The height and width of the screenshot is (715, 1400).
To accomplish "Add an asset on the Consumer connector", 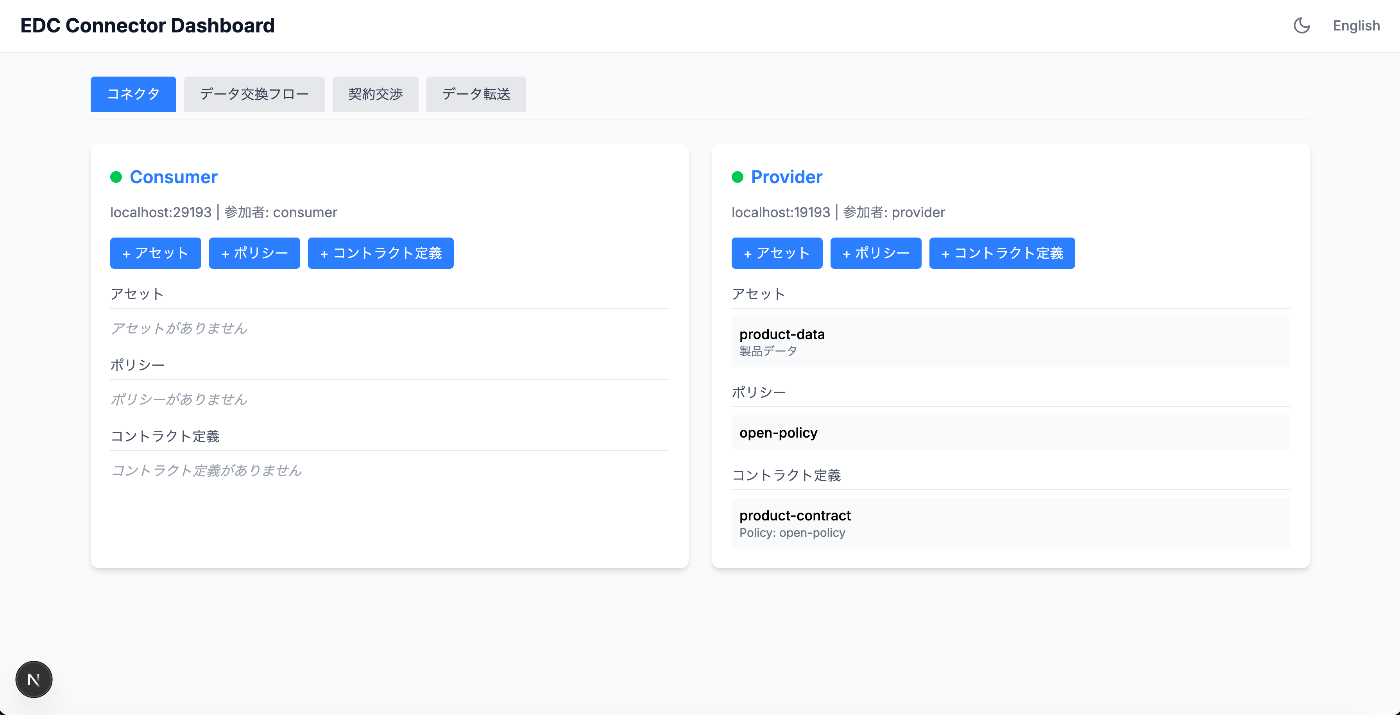I will point(155,253).
